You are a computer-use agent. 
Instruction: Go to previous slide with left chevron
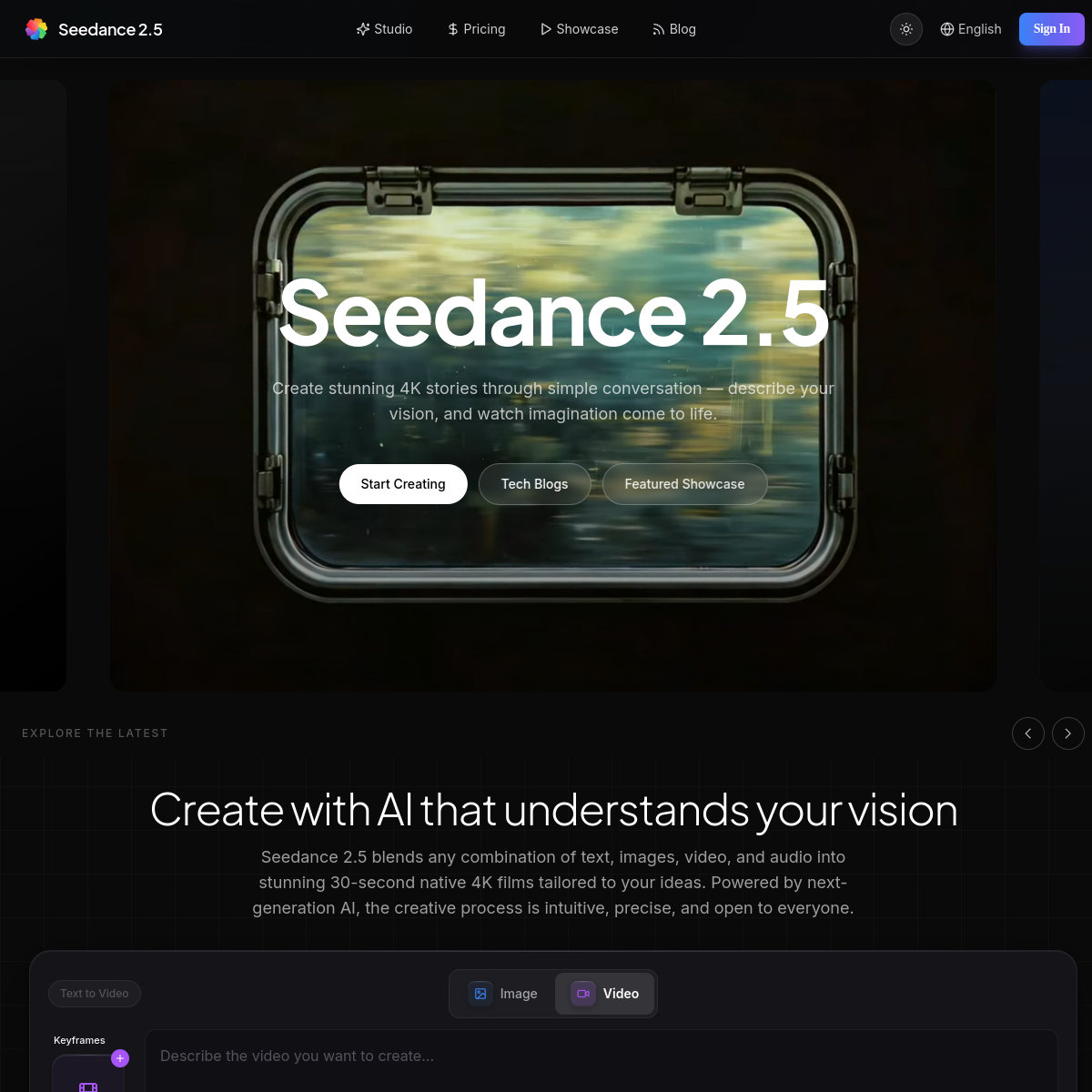tap(1028, 733)
